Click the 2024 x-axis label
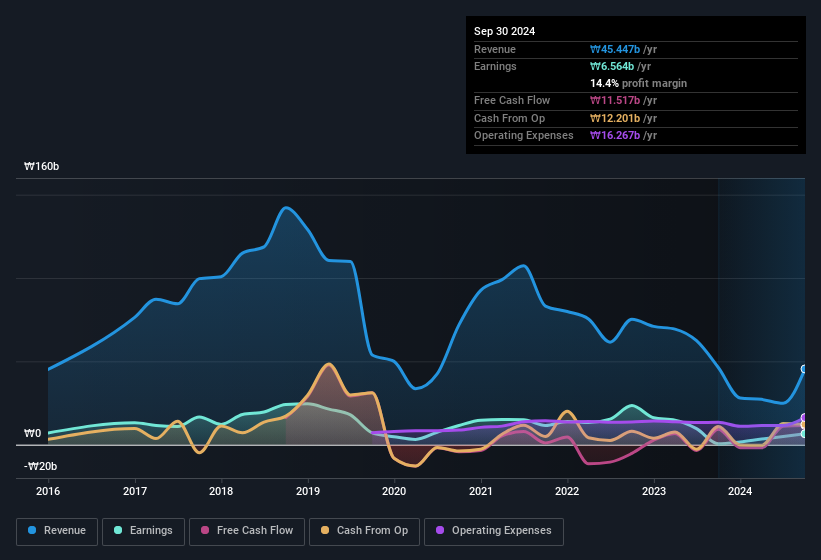The width and height of the screenshot is (821, 560). click(740, 491)
